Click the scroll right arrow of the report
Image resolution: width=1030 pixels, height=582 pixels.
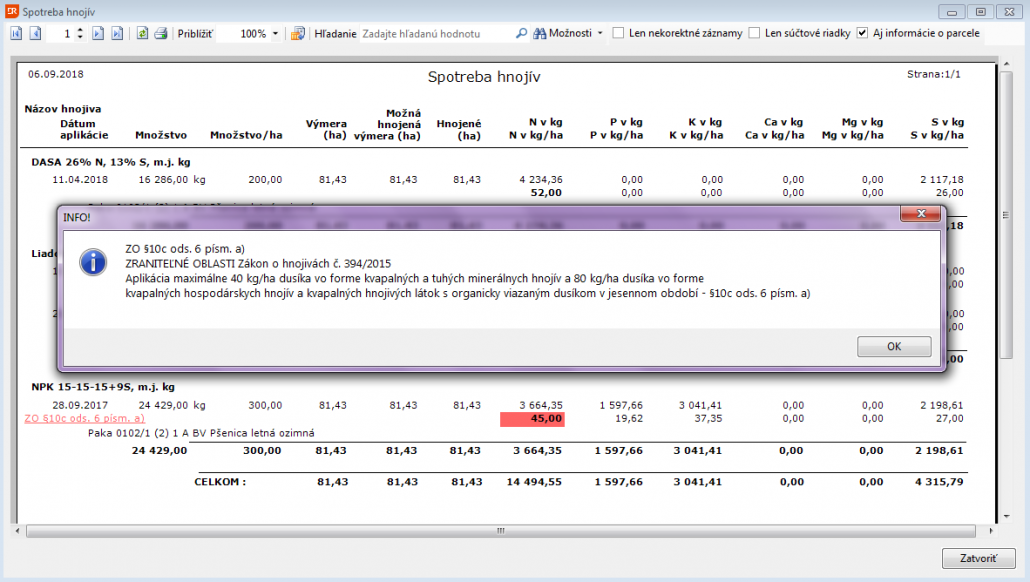[991, 531]
